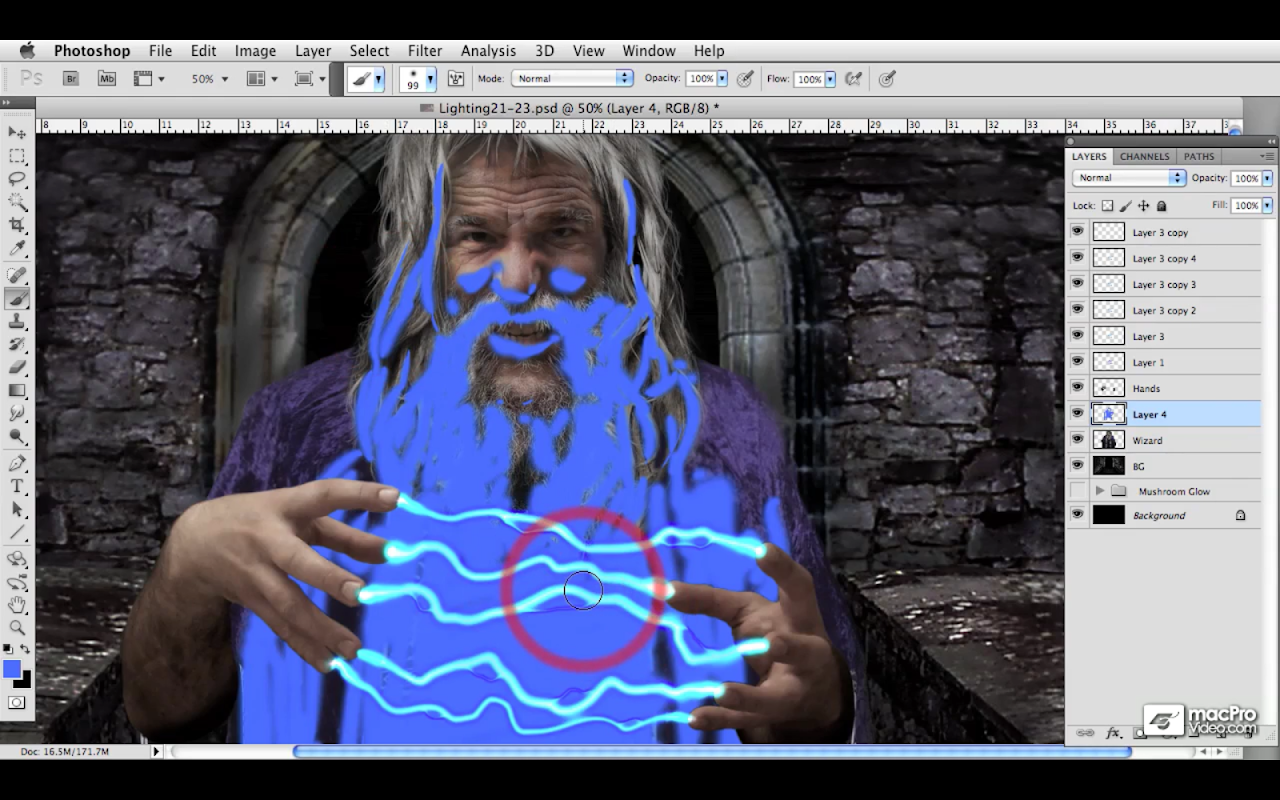Click the layer style fx icon
Image resolution: width=1280 pixels, height=800 pixels.
1112,733
